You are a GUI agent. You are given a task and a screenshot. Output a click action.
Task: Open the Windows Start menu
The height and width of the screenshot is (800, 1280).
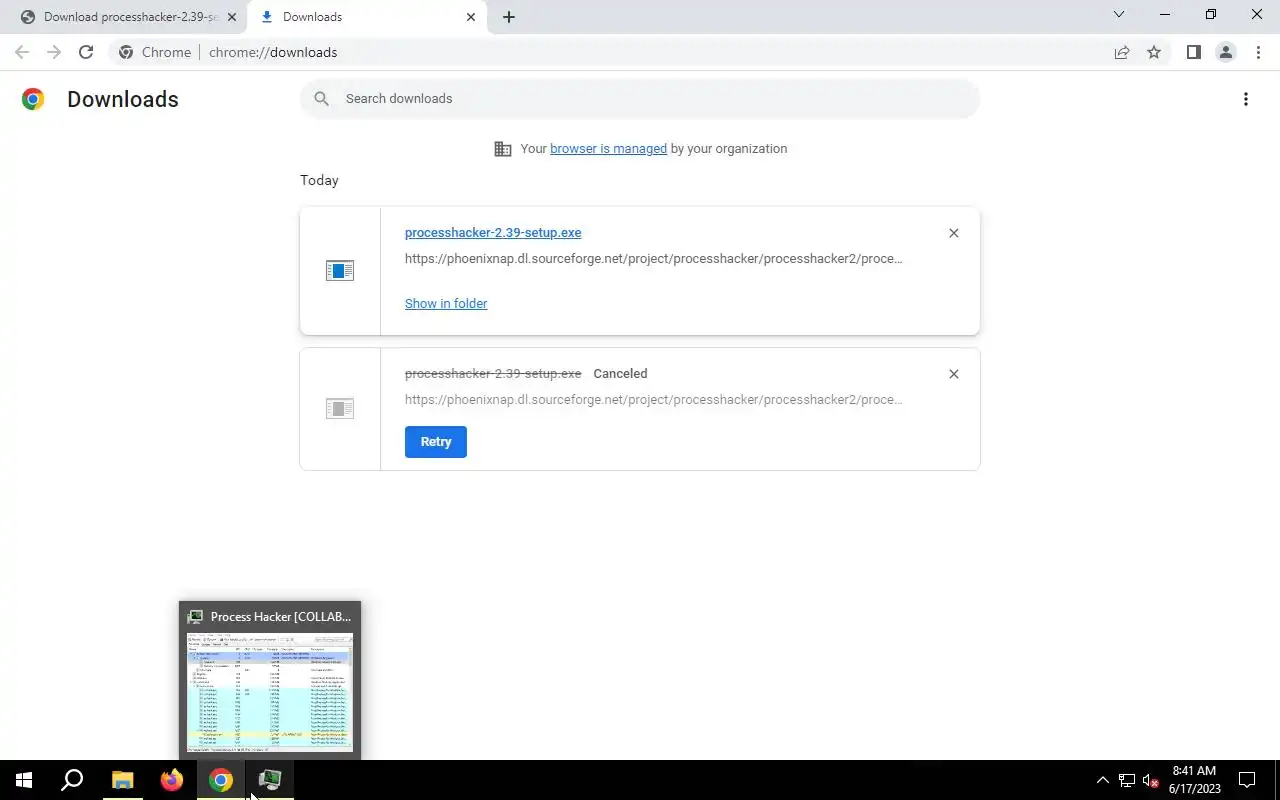pos(24,780)
